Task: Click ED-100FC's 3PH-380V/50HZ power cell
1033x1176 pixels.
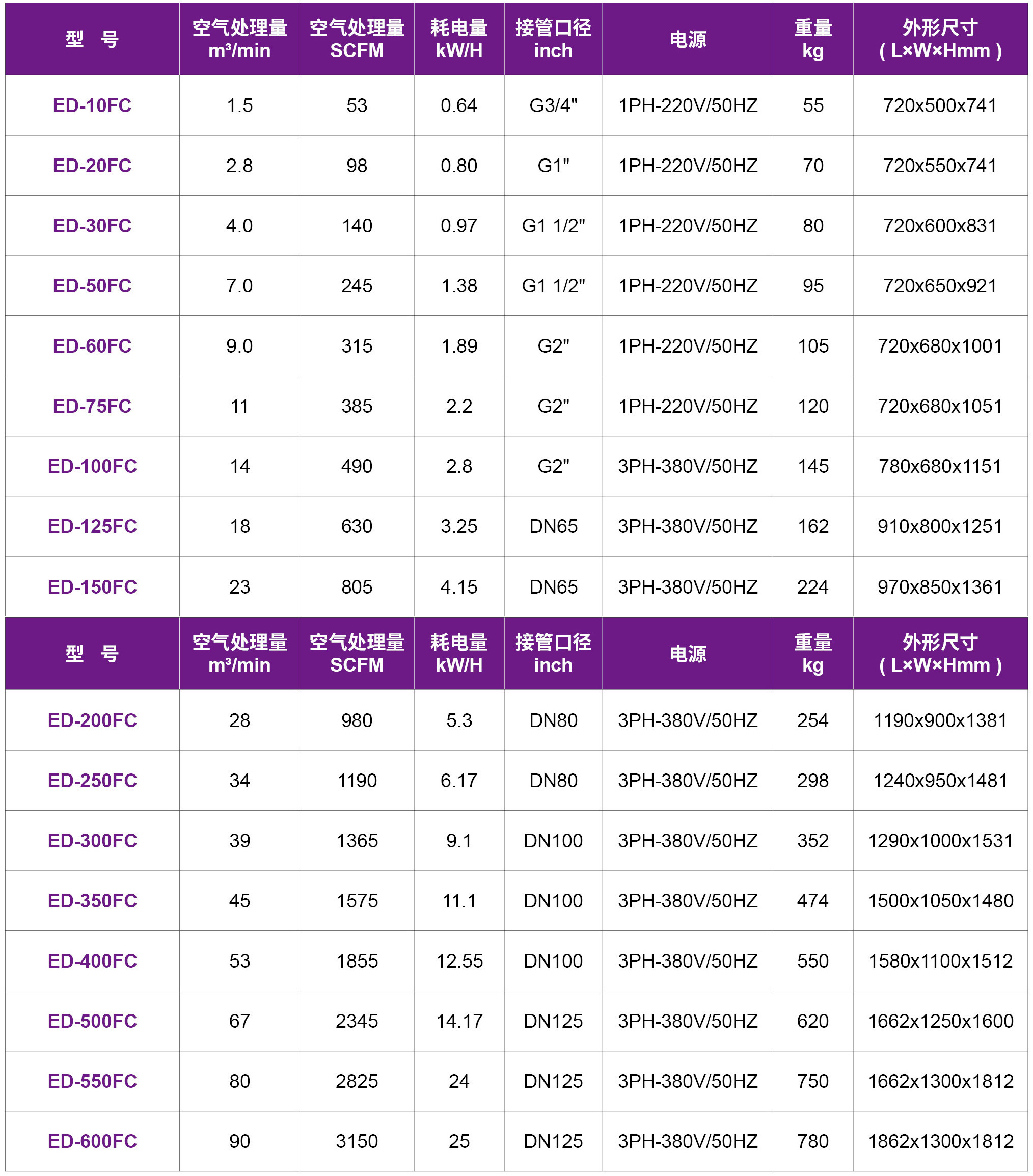Action: pyautogui.click(x=687, y=466)
